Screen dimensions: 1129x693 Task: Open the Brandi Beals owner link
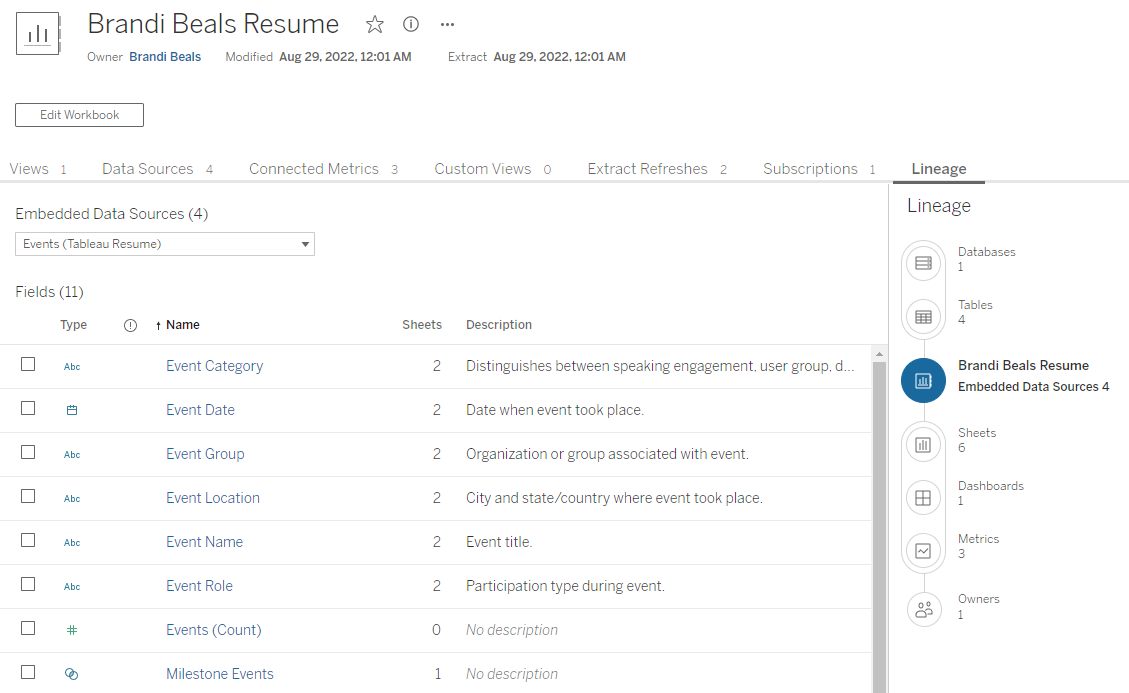click(x=165, y=57)
